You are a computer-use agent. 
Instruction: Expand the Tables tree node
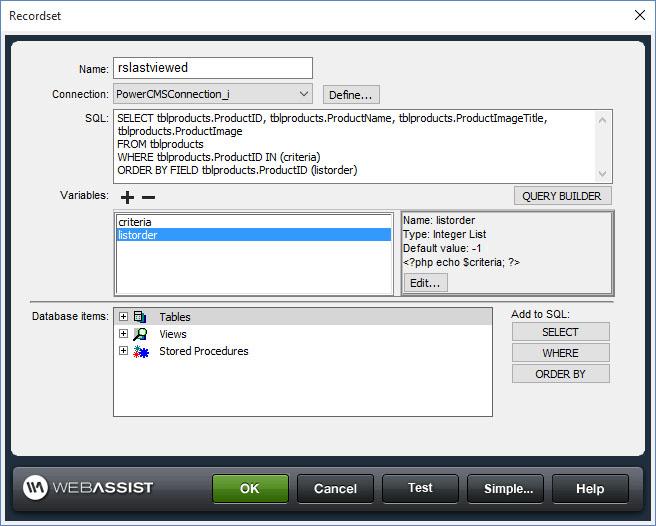pos(123,316)
